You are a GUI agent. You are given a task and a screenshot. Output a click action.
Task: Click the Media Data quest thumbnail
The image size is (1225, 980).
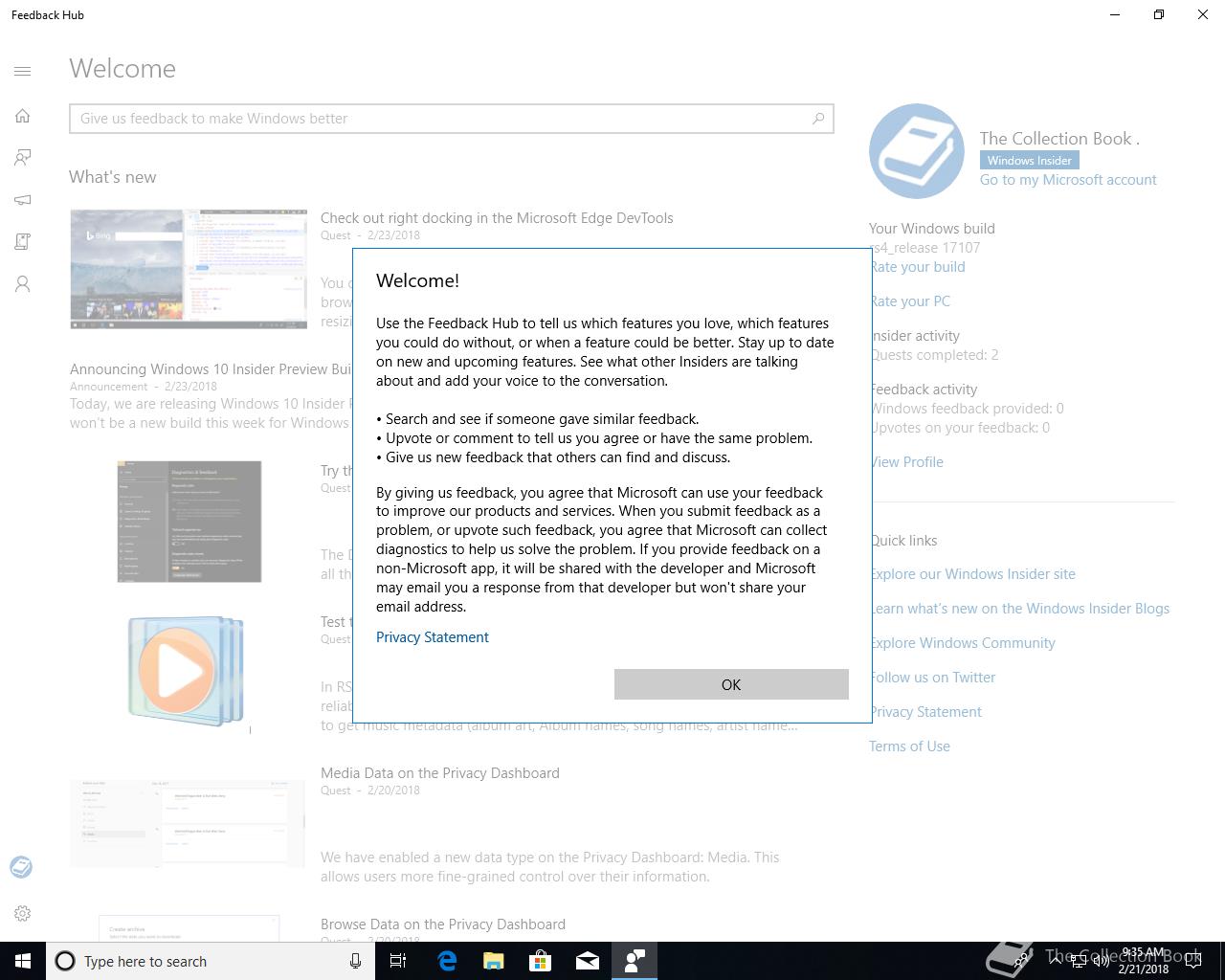[188, 823]
